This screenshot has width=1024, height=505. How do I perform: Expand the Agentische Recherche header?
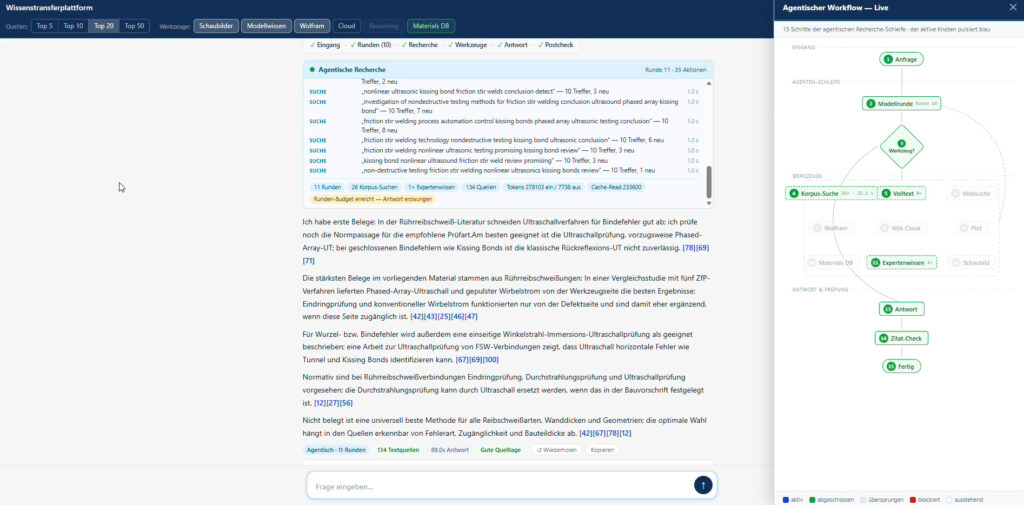click(x=508, y=69)
